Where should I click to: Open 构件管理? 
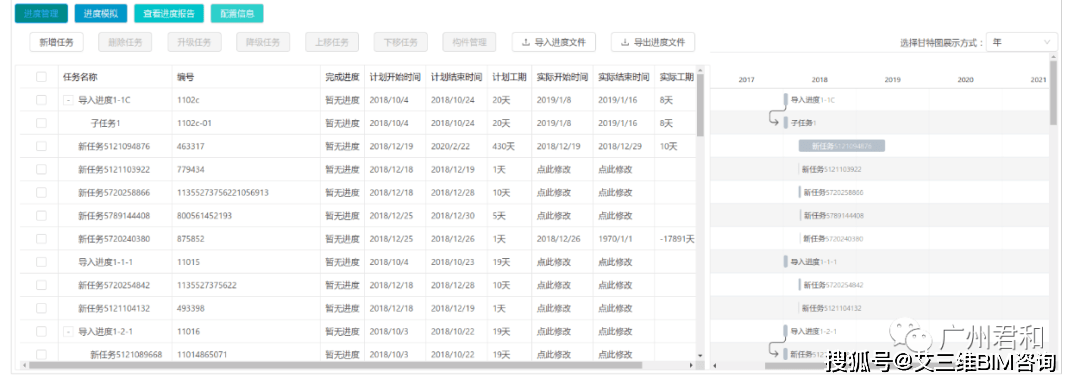[470, 42]
